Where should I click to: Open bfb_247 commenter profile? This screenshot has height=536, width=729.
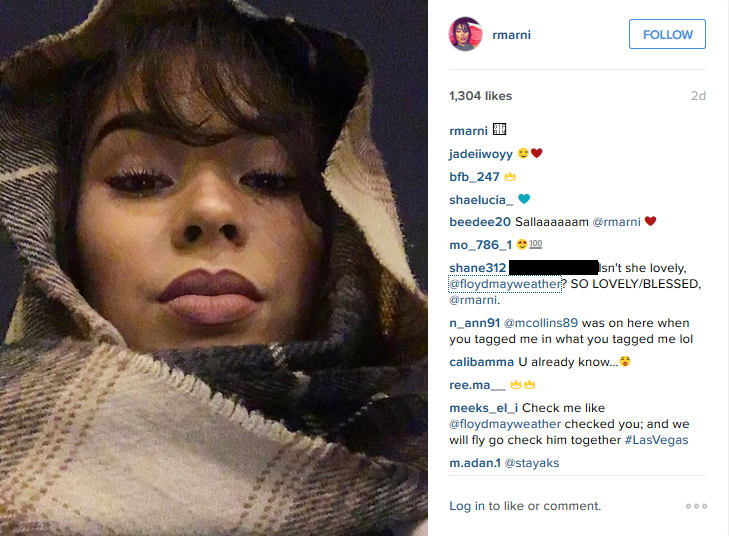pos(474,177)
